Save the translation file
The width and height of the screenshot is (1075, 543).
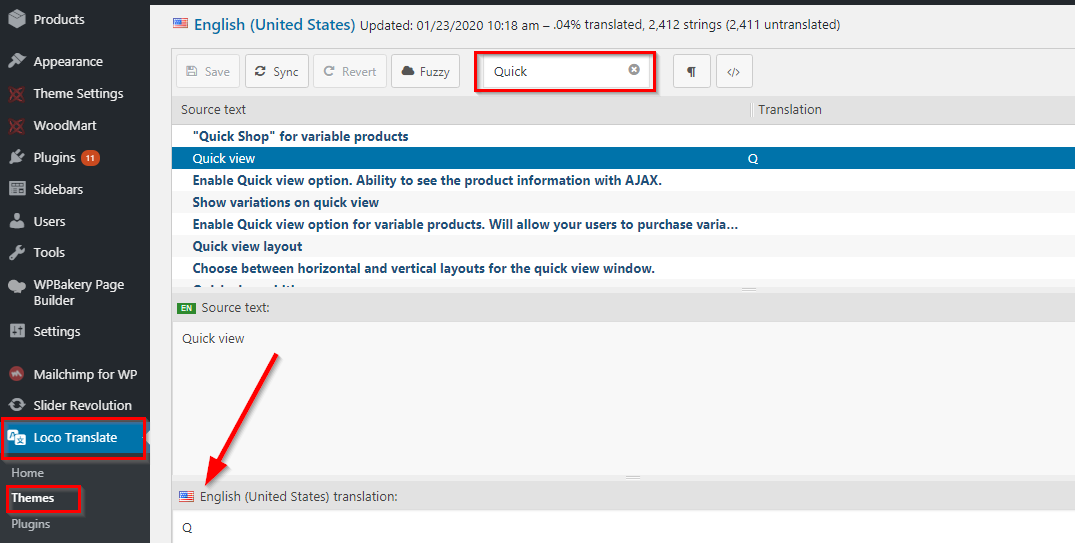(208, 71)
